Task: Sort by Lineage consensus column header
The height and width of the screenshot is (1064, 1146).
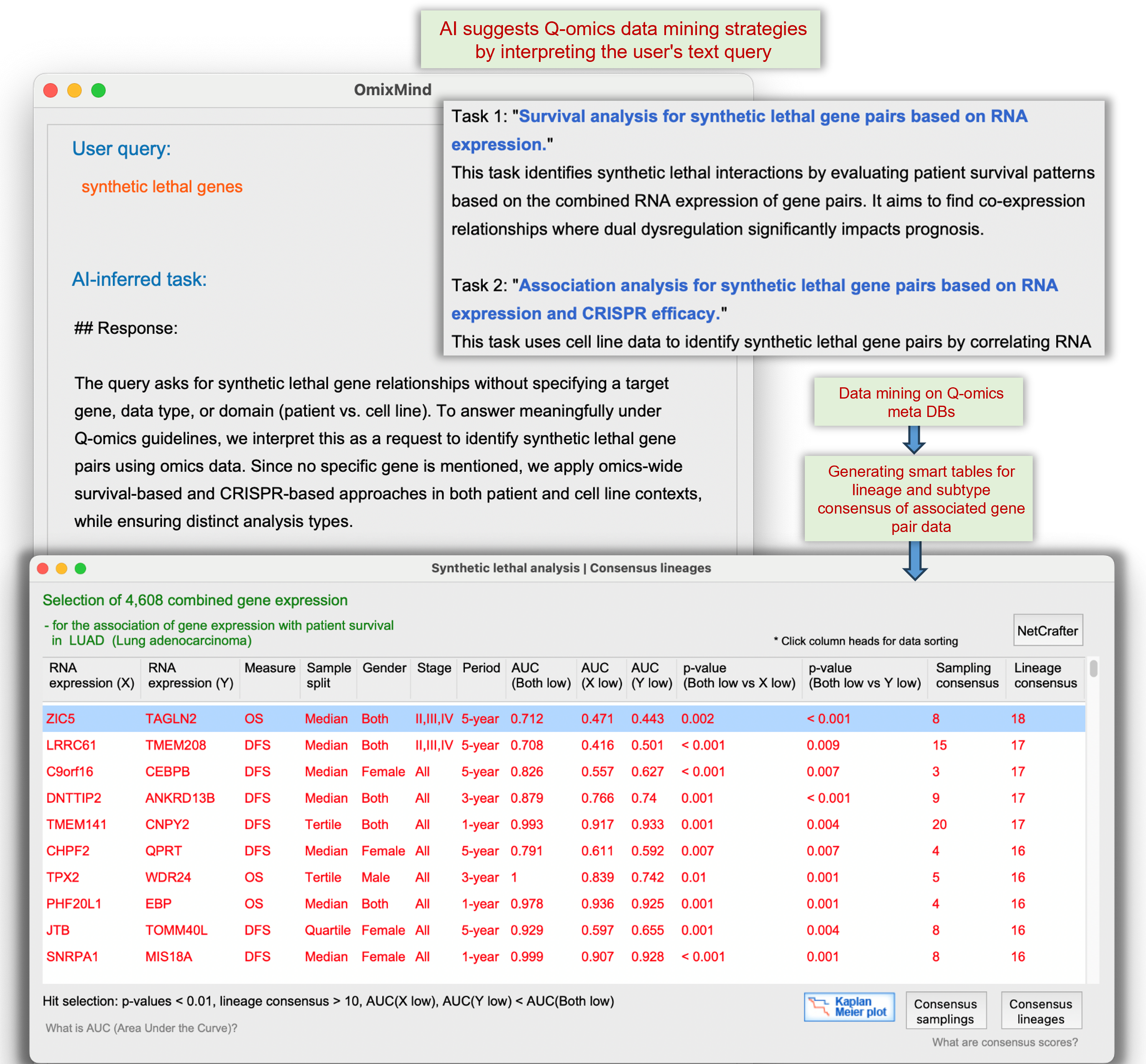Action: [x=1045, y=675]
